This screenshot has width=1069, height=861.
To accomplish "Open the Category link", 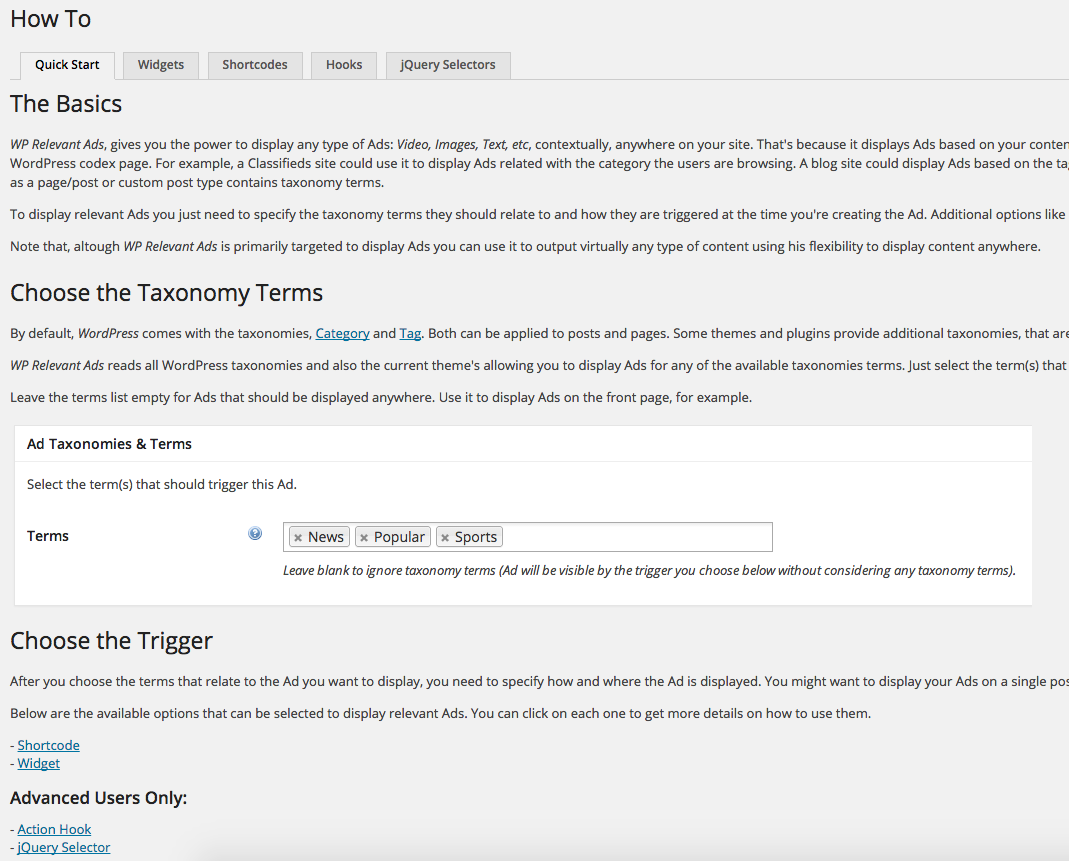I will (342, 333).
